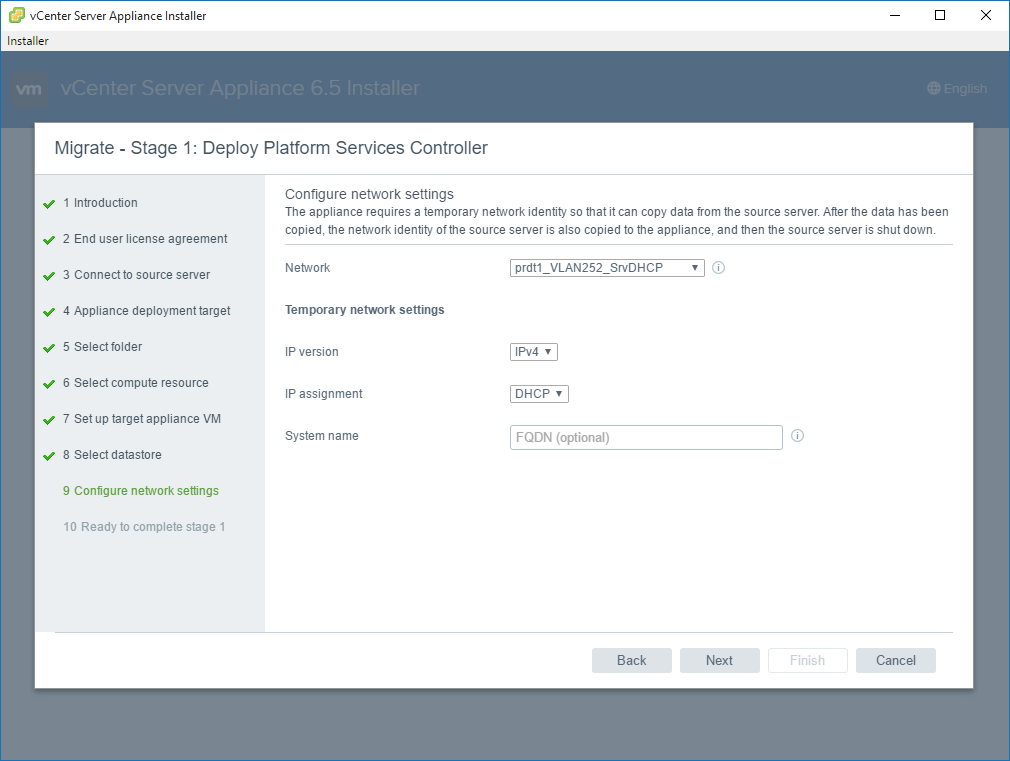Jump to step 2 End user license agreement
The width and height of the screenshot is (1010, 761).
pyautogui.click(x=150, y=239)
